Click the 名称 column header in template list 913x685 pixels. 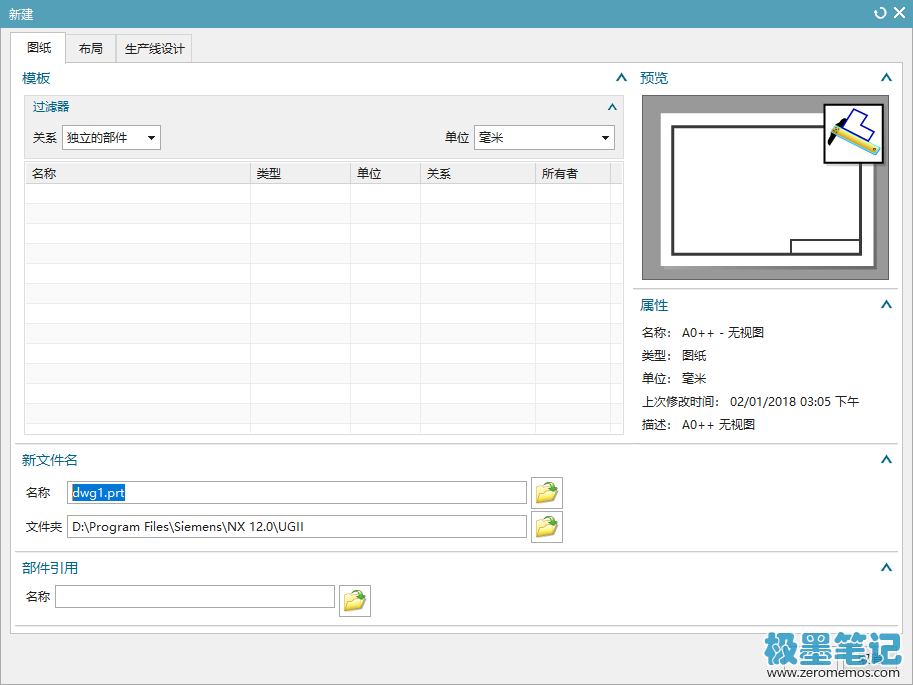pyautogui.click(x=138, y=173)
